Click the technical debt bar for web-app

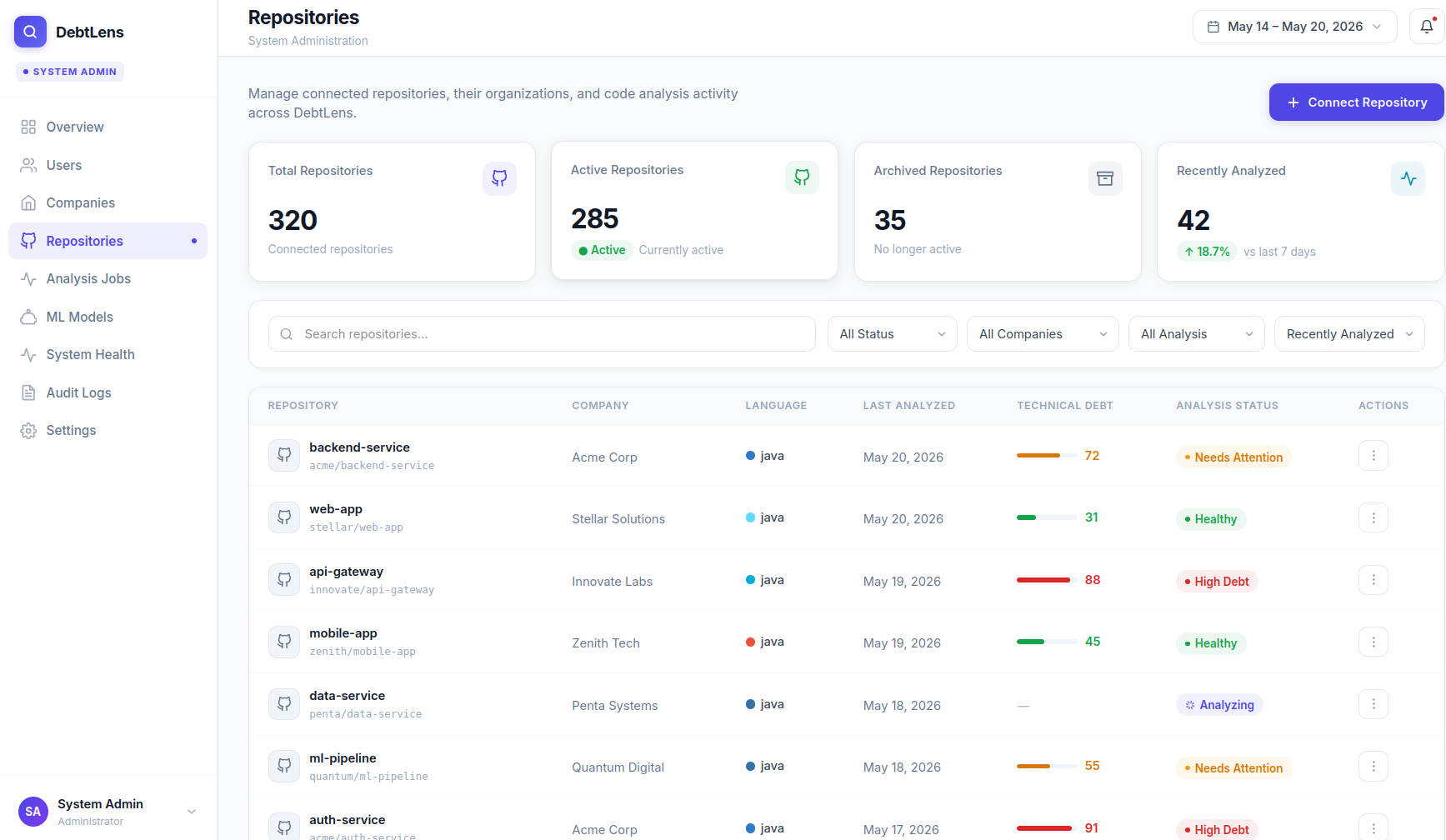[1047, 517]
